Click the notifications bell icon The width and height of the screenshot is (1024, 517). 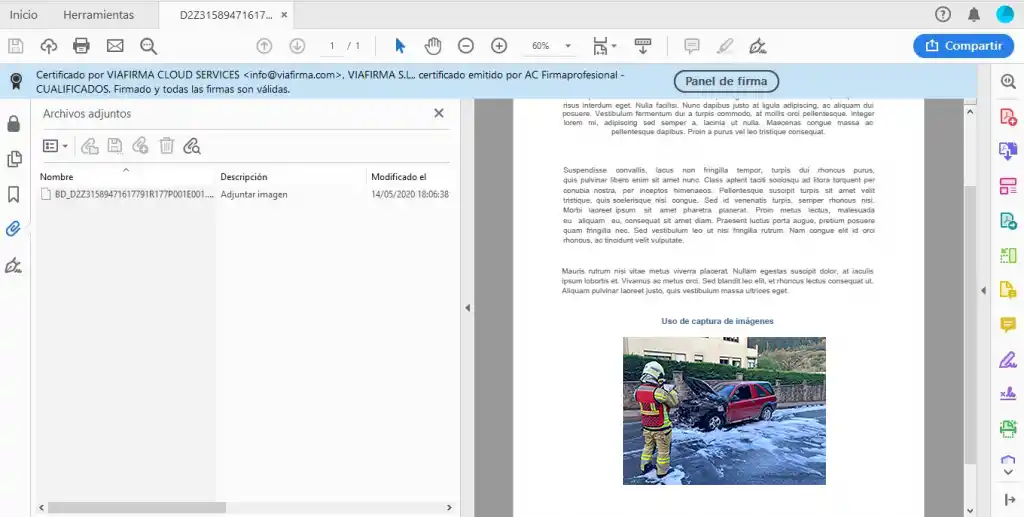click(x=974, y=14)
